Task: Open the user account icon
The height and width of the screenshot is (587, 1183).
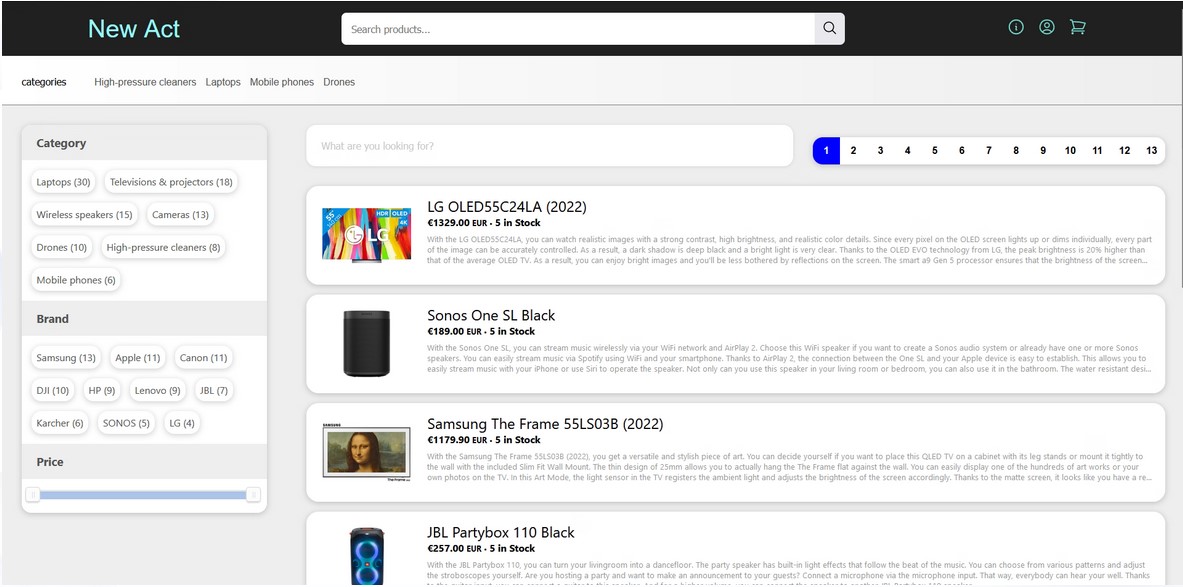Action: pos(1046,28)
